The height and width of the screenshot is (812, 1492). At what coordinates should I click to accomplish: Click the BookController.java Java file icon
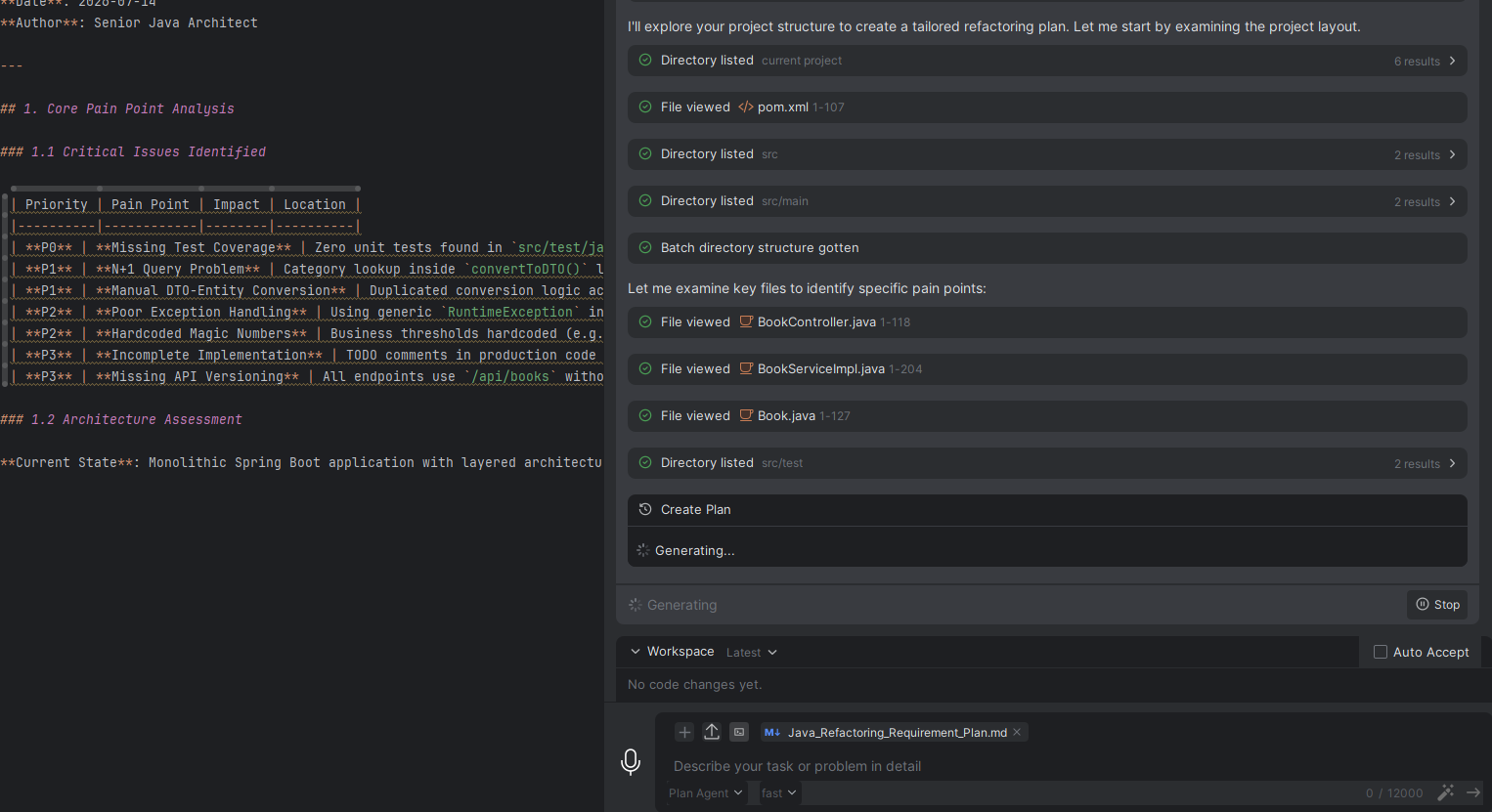(x=746, y=321)
